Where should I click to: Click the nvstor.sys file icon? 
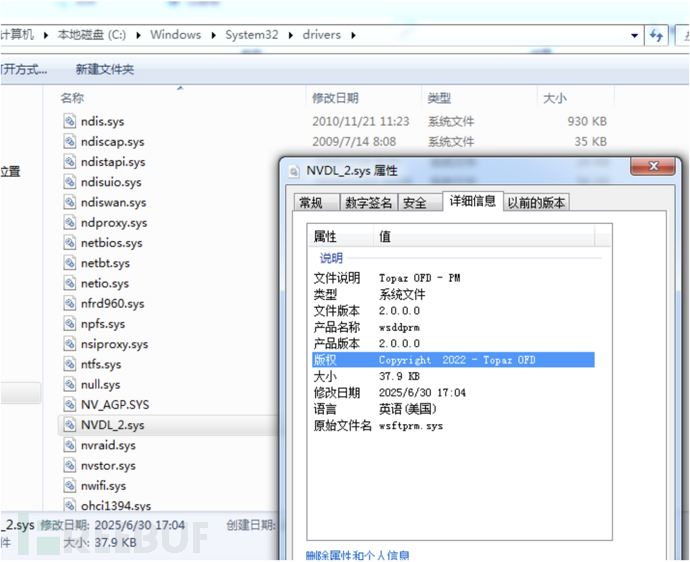coord(70,465)
